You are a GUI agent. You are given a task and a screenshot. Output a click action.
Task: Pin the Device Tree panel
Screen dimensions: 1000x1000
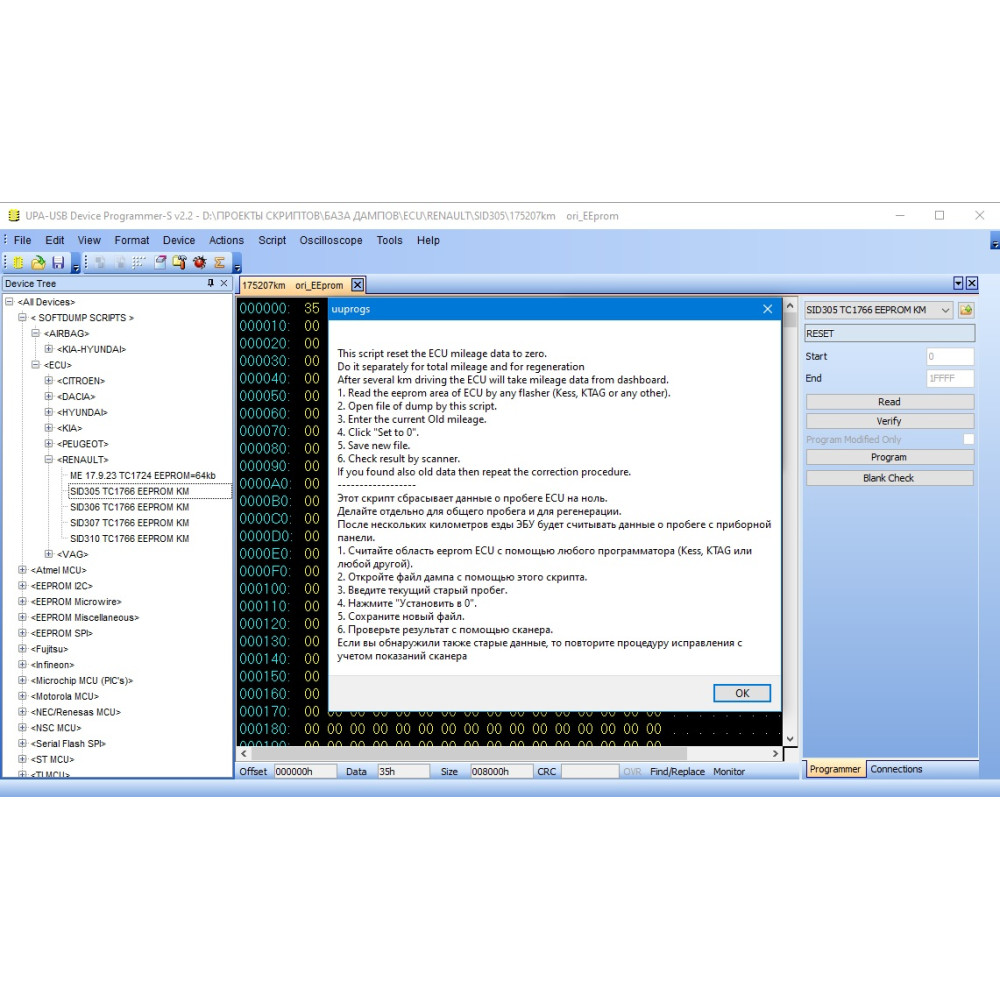click(x=210, y=283)
